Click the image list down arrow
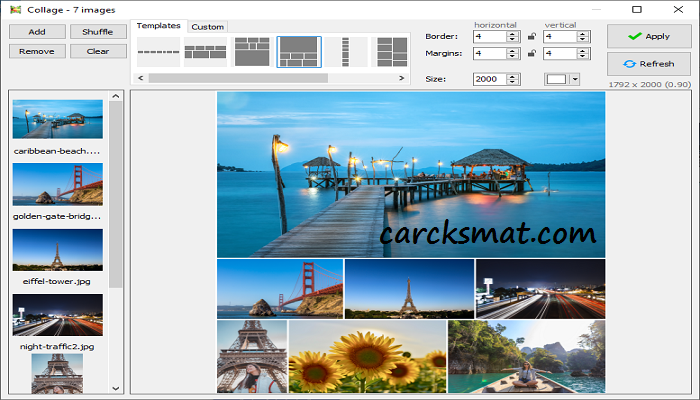The height and width of the screenshot is (400, 700). tap(116, 388)
